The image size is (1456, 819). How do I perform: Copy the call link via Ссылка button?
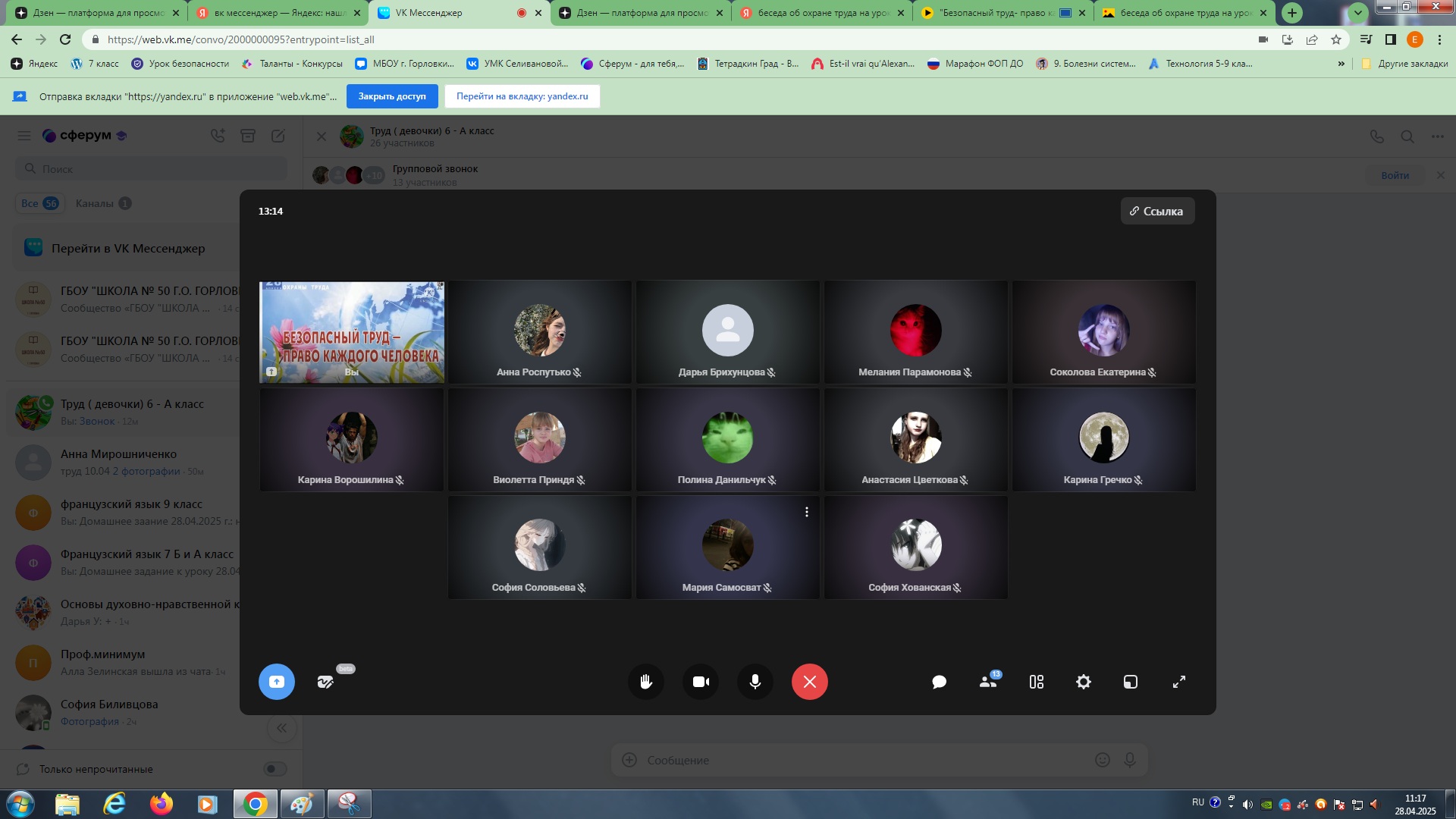tap(1157, 211)
